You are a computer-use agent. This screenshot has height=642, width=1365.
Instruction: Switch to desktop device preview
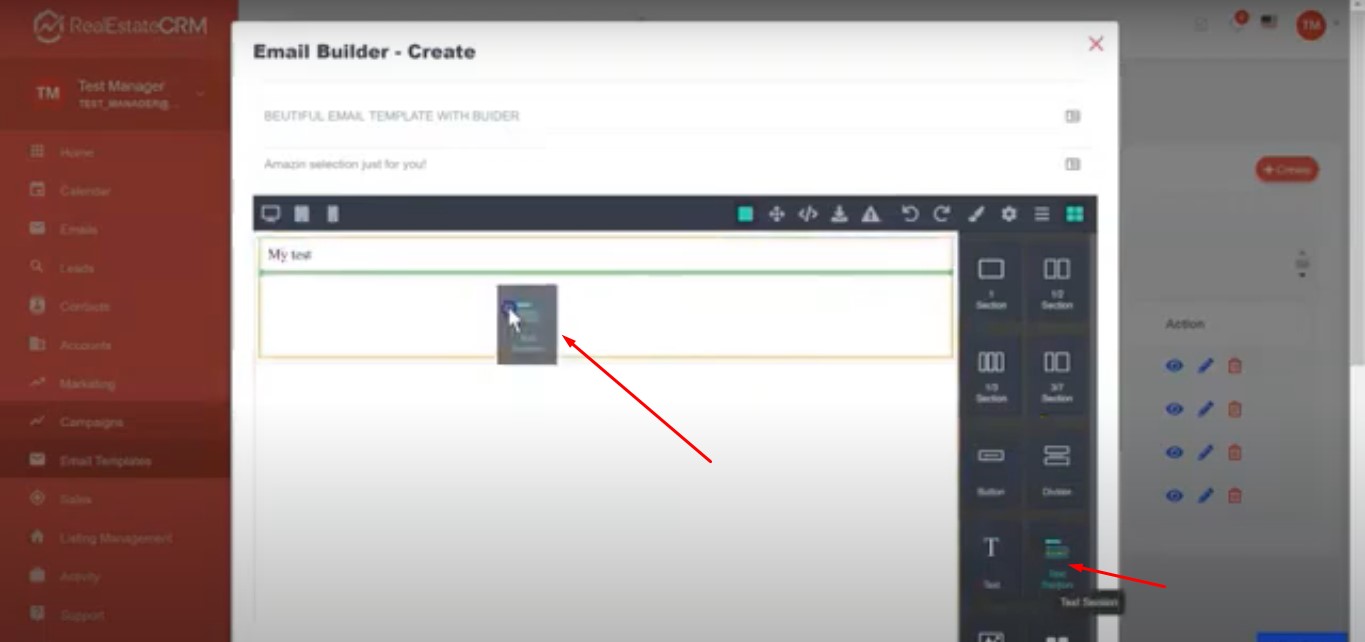click(270, 214)
